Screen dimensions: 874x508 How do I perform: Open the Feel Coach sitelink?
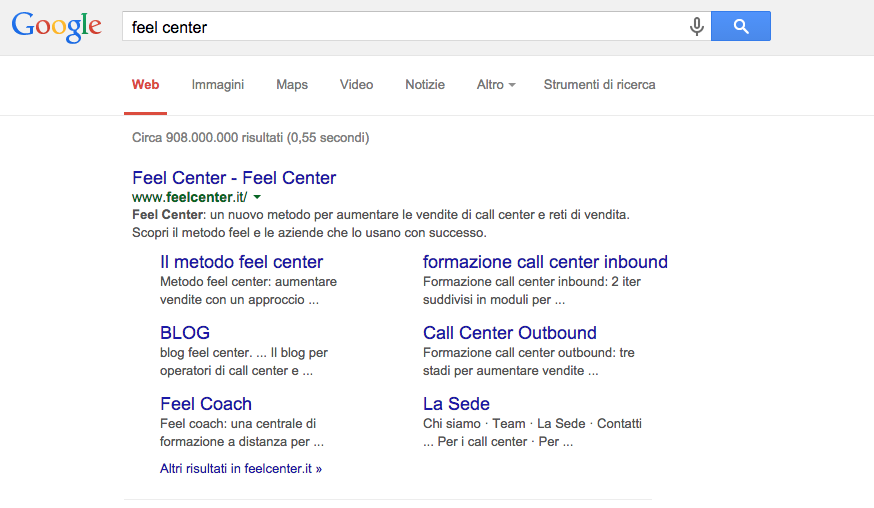tap(206, 403)
